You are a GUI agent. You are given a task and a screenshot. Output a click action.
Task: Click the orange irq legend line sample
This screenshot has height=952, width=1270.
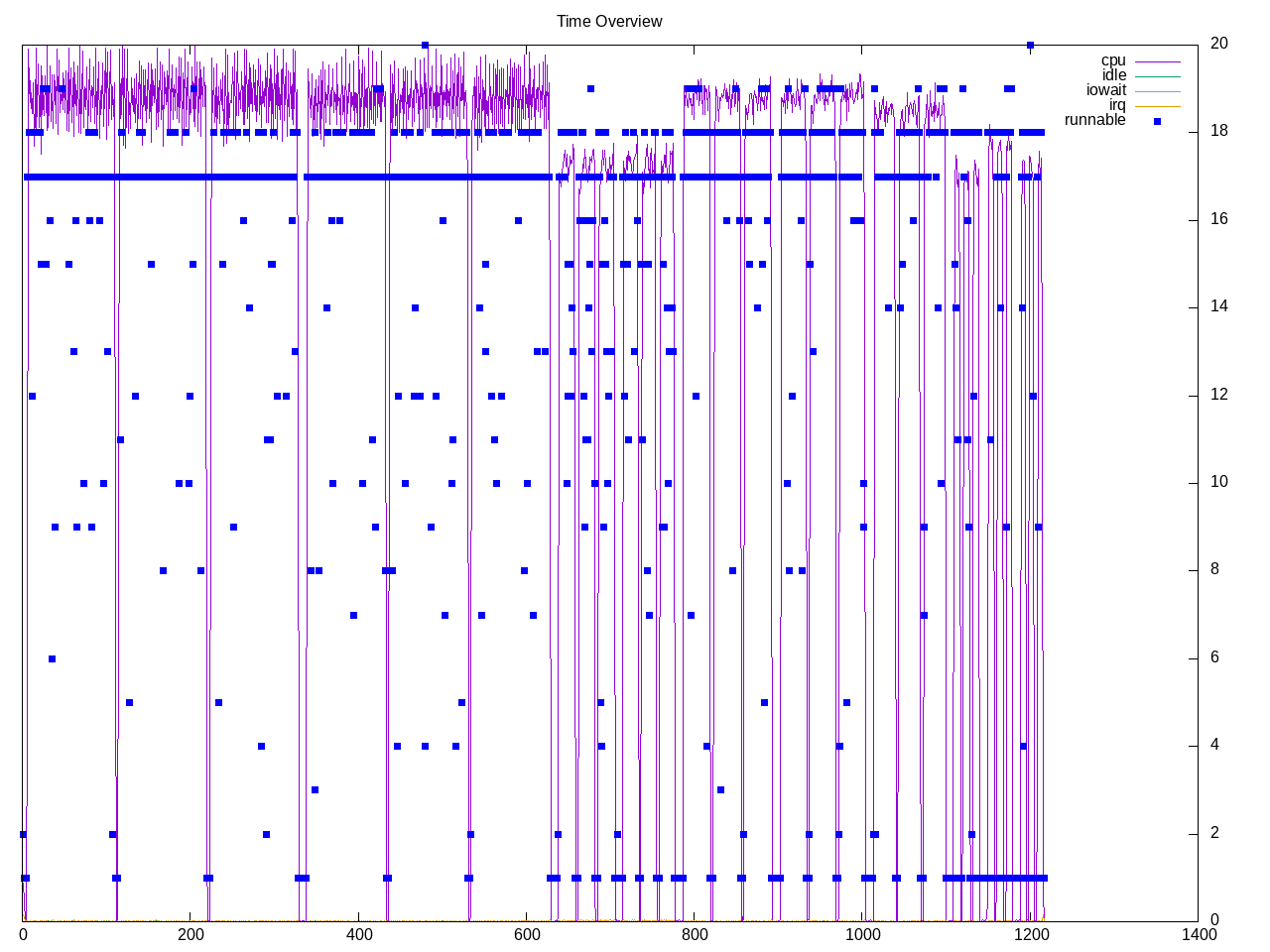(1157, 106)
